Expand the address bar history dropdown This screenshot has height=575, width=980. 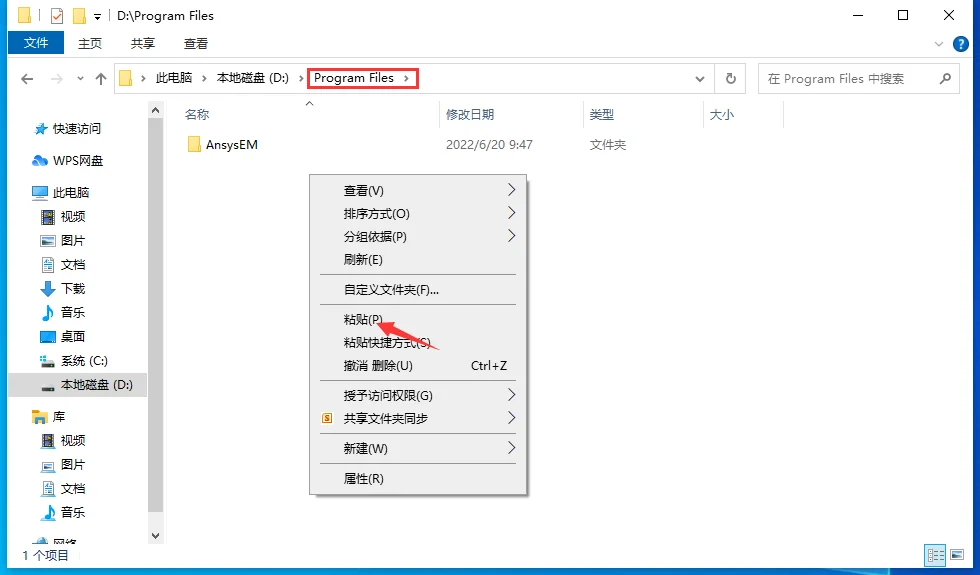pos(700,79)
